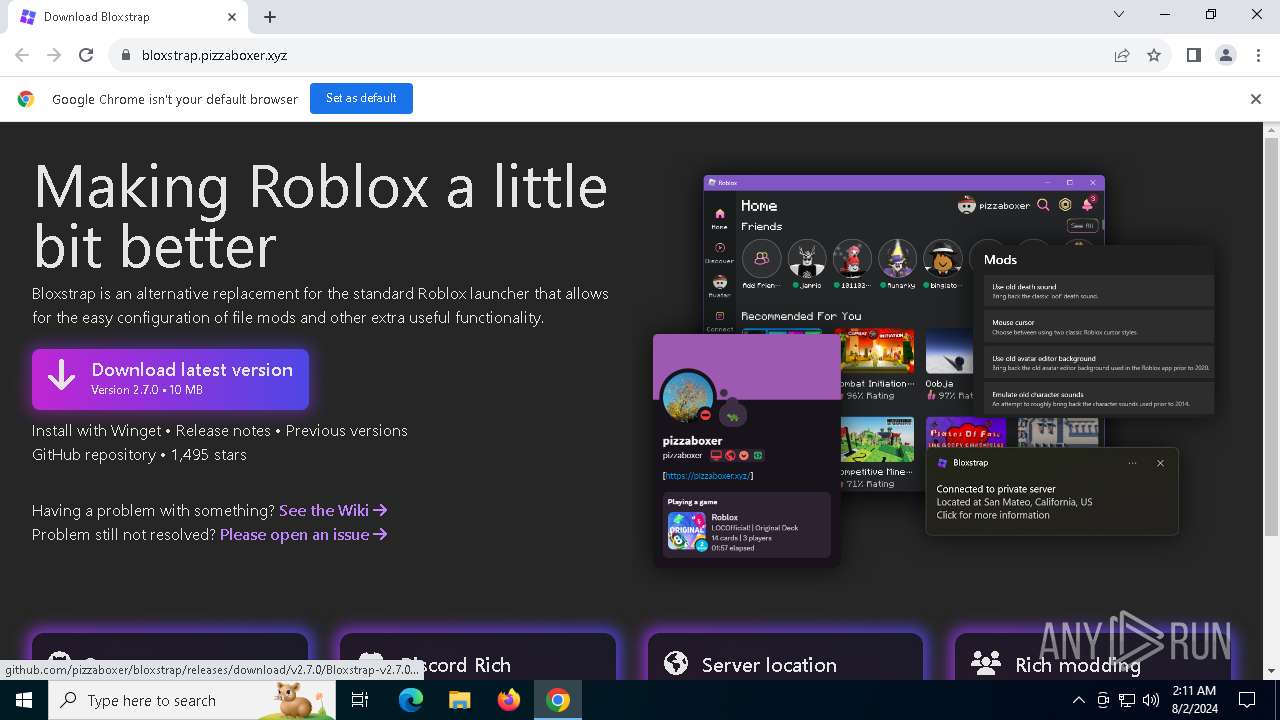Screen dimensions: 1280x720
Task: Click the Server location feature card
Action: [785, 657]
